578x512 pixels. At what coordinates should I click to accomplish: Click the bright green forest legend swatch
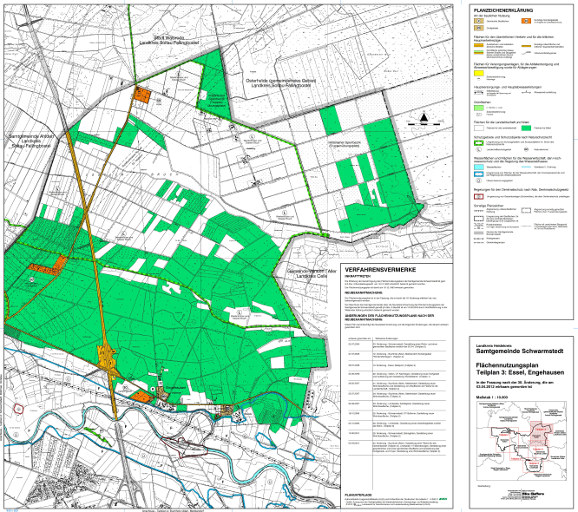[526, 128]
